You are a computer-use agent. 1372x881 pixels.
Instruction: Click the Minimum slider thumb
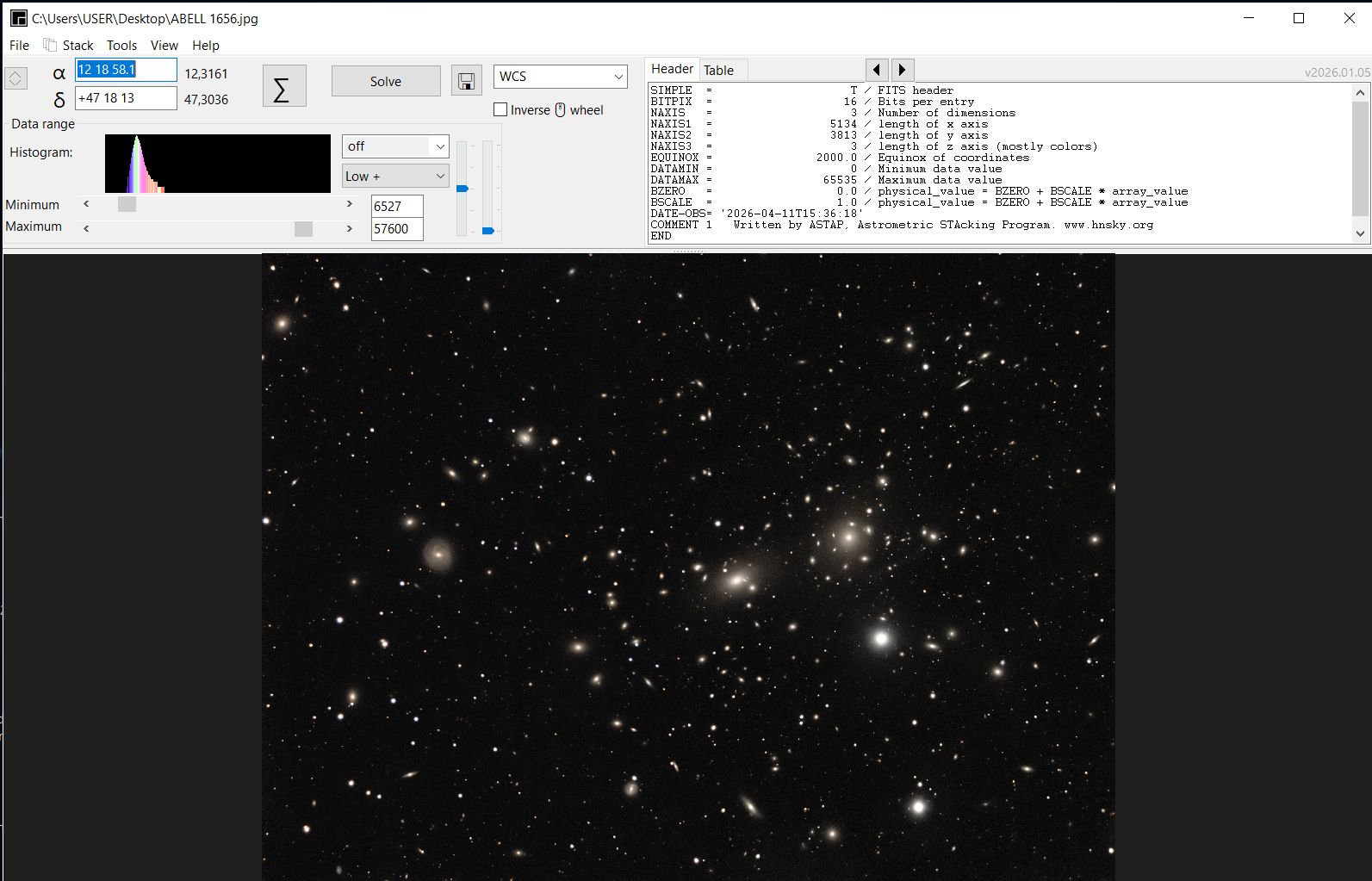(127, 204)
